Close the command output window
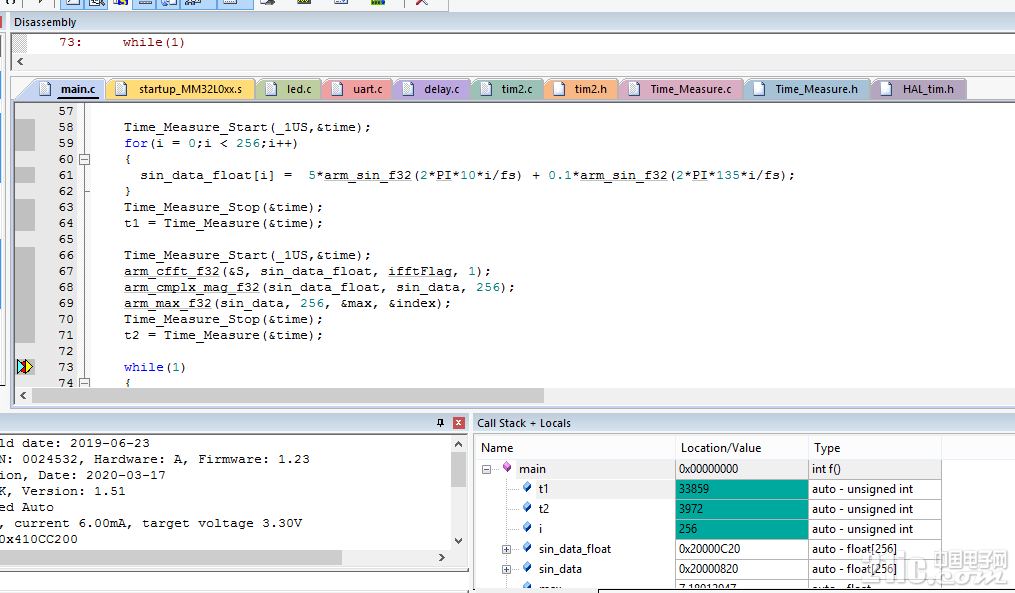Image resolution: width=1015 pixels, height=593 pixels. 458,423
